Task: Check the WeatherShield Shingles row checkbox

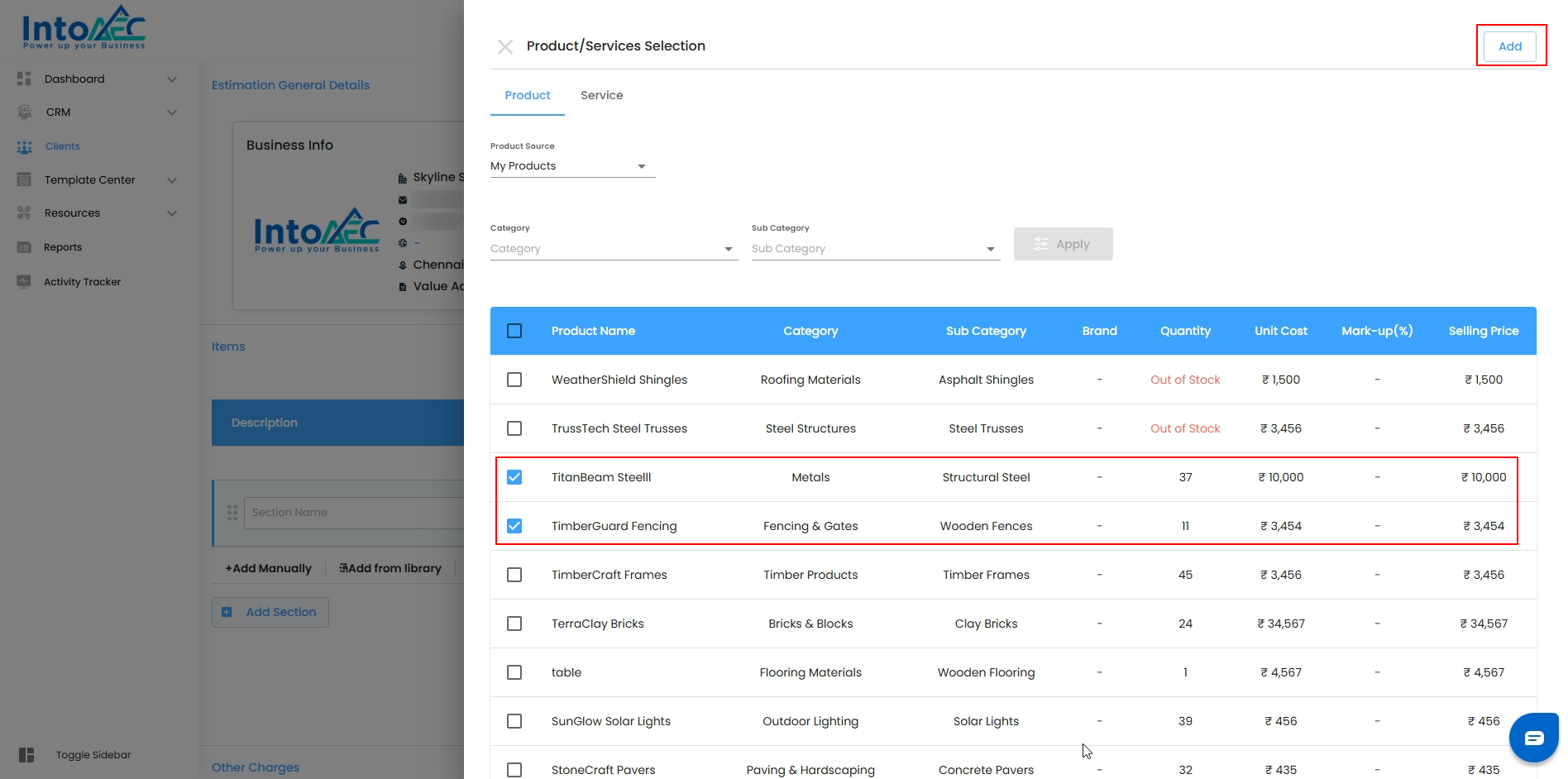Action: (x=514, y=380)
